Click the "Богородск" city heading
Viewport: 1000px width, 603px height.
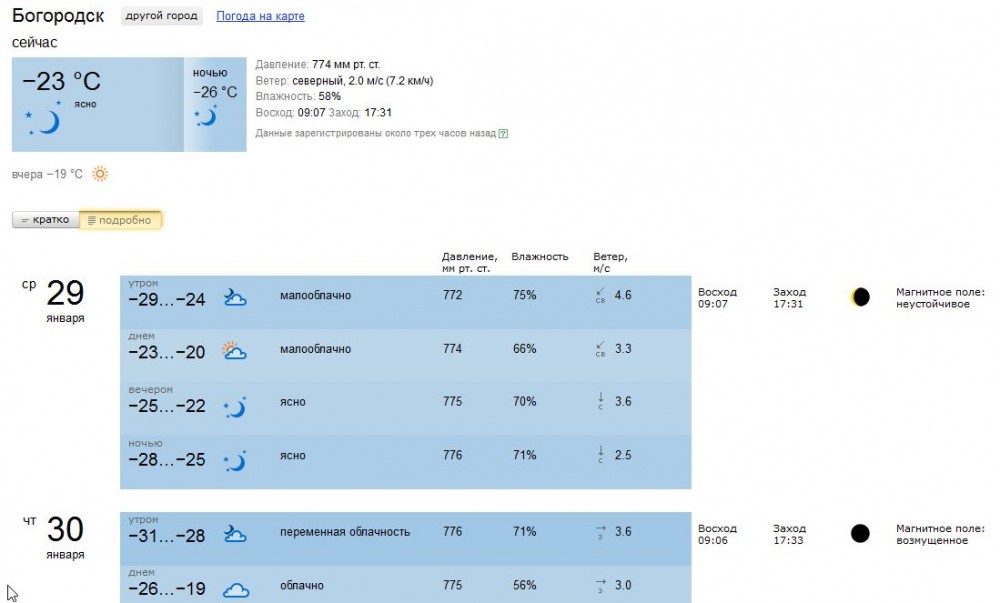click(58, 16)
